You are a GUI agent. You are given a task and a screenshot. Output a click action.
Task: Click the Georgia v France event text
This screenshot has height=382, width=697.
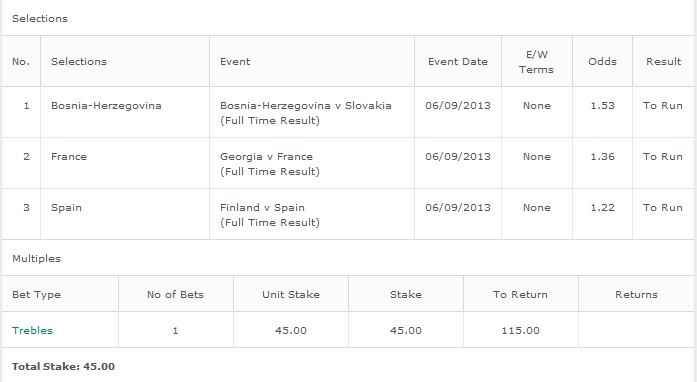point(266,157)
